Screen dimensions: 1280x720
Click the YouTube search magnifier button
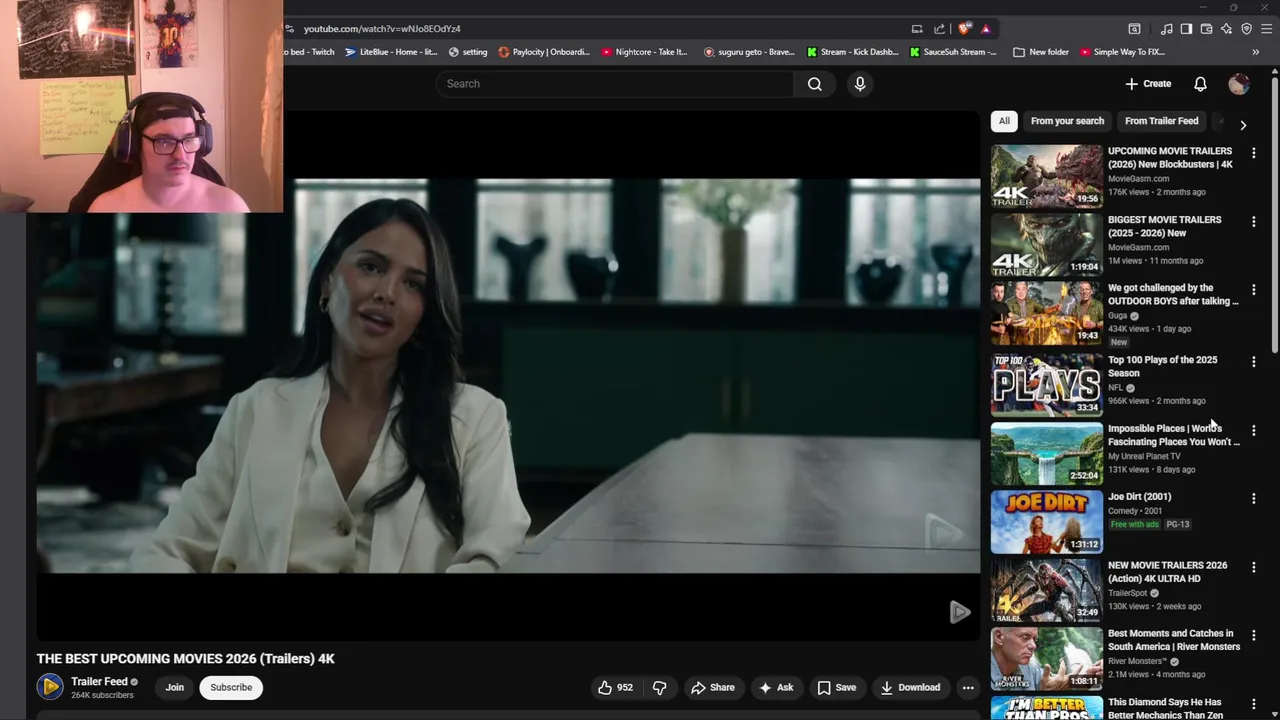click(815, 84)
